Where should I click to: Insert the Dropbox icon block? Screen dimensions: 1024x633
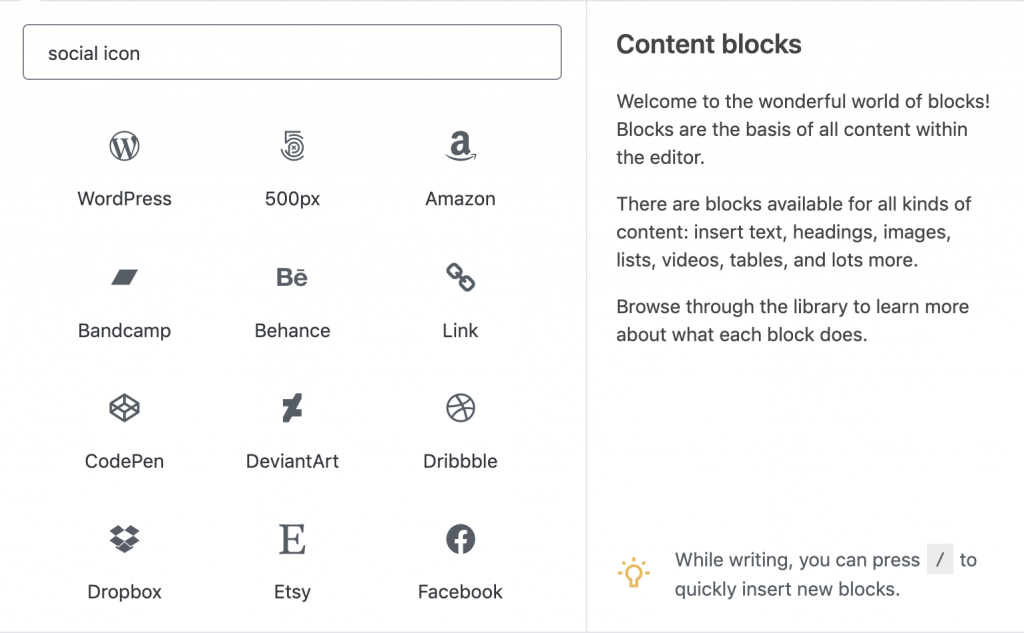coord(124,539)
